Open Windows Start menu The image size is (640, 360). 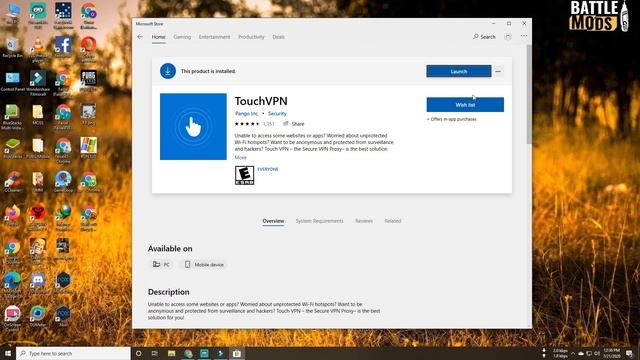[x=8, y=353]
